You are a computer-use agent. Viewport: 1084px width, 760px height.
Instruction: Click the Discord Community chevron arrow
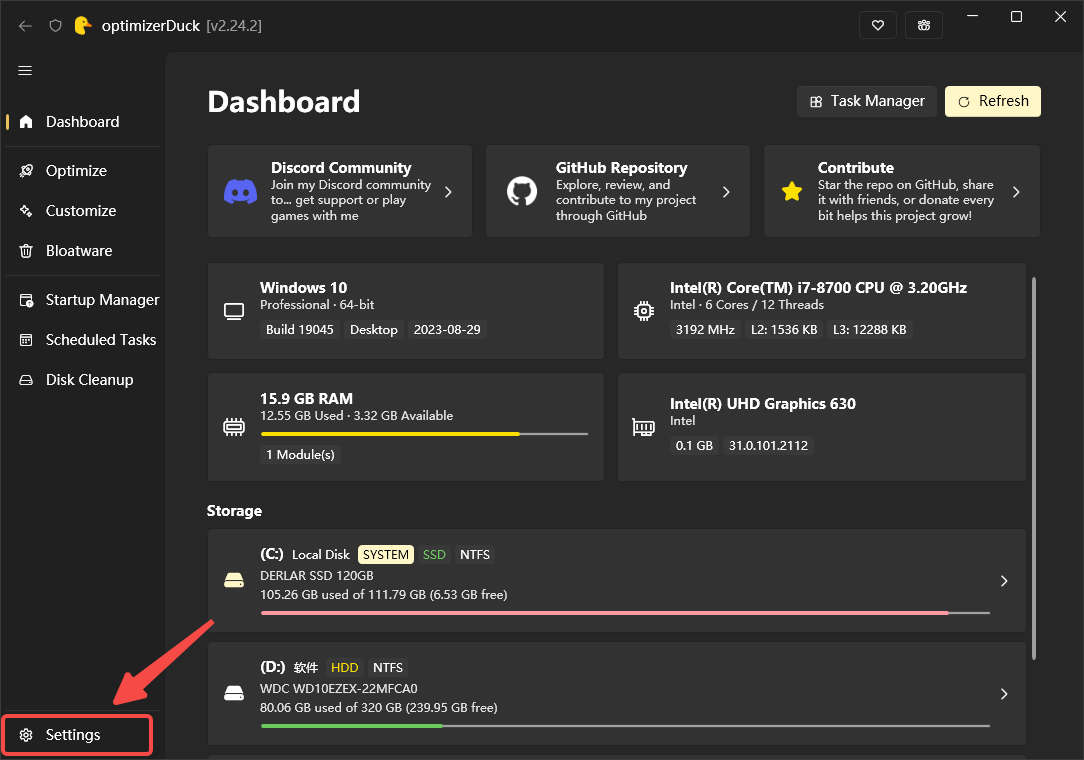click(x=448, y=192)
